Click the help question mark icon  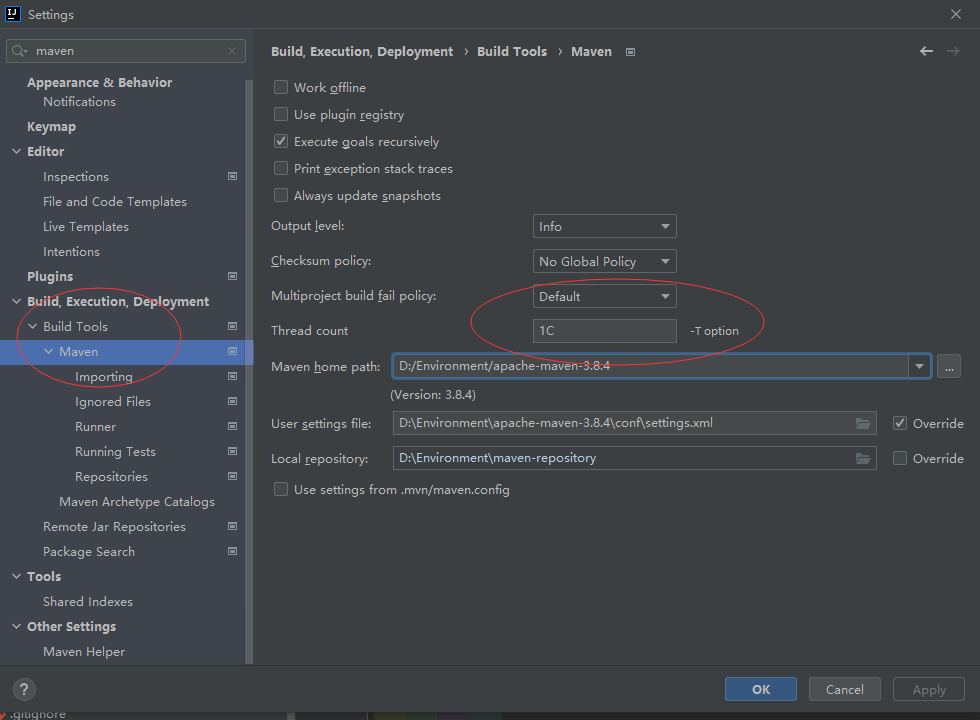tap(25, 689)
